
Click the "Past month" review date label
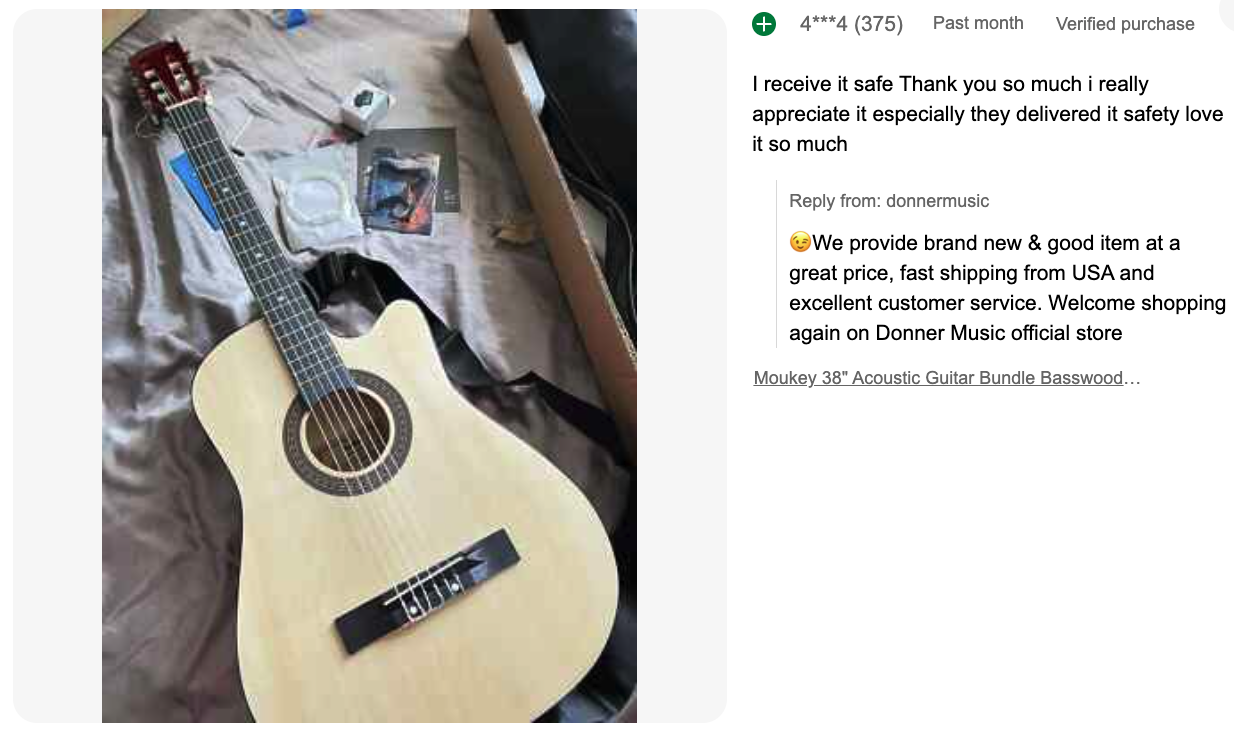pyautogui.click(x=978, y=23)
